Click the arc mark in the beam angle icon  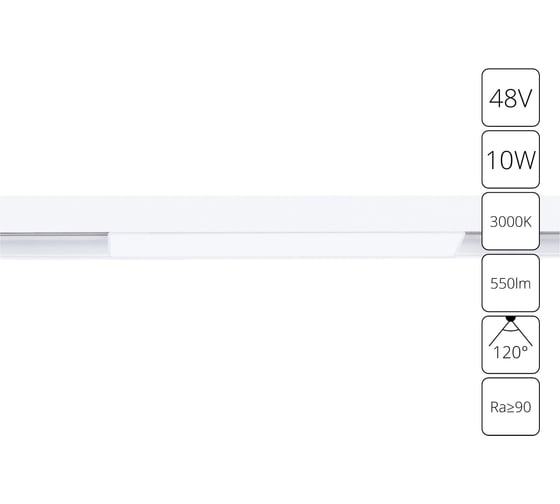click(x=511, y=330)
